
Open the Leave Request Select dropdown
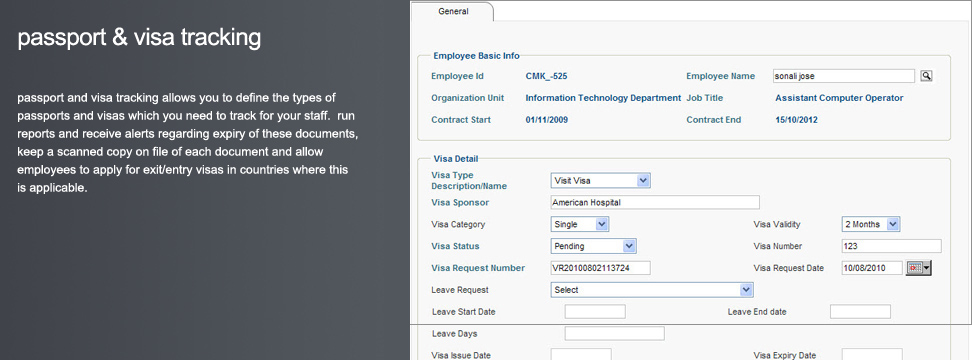[x=652, y=289]
